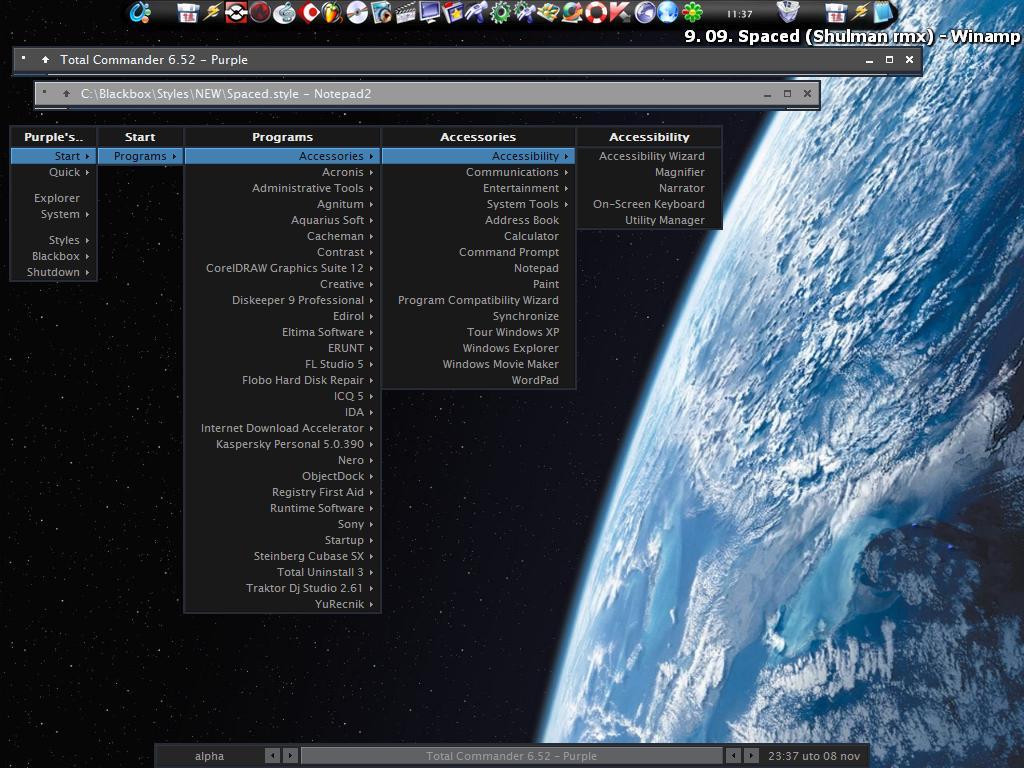
Task: Expand the System Tools submenu
Action: click(478, 204)
